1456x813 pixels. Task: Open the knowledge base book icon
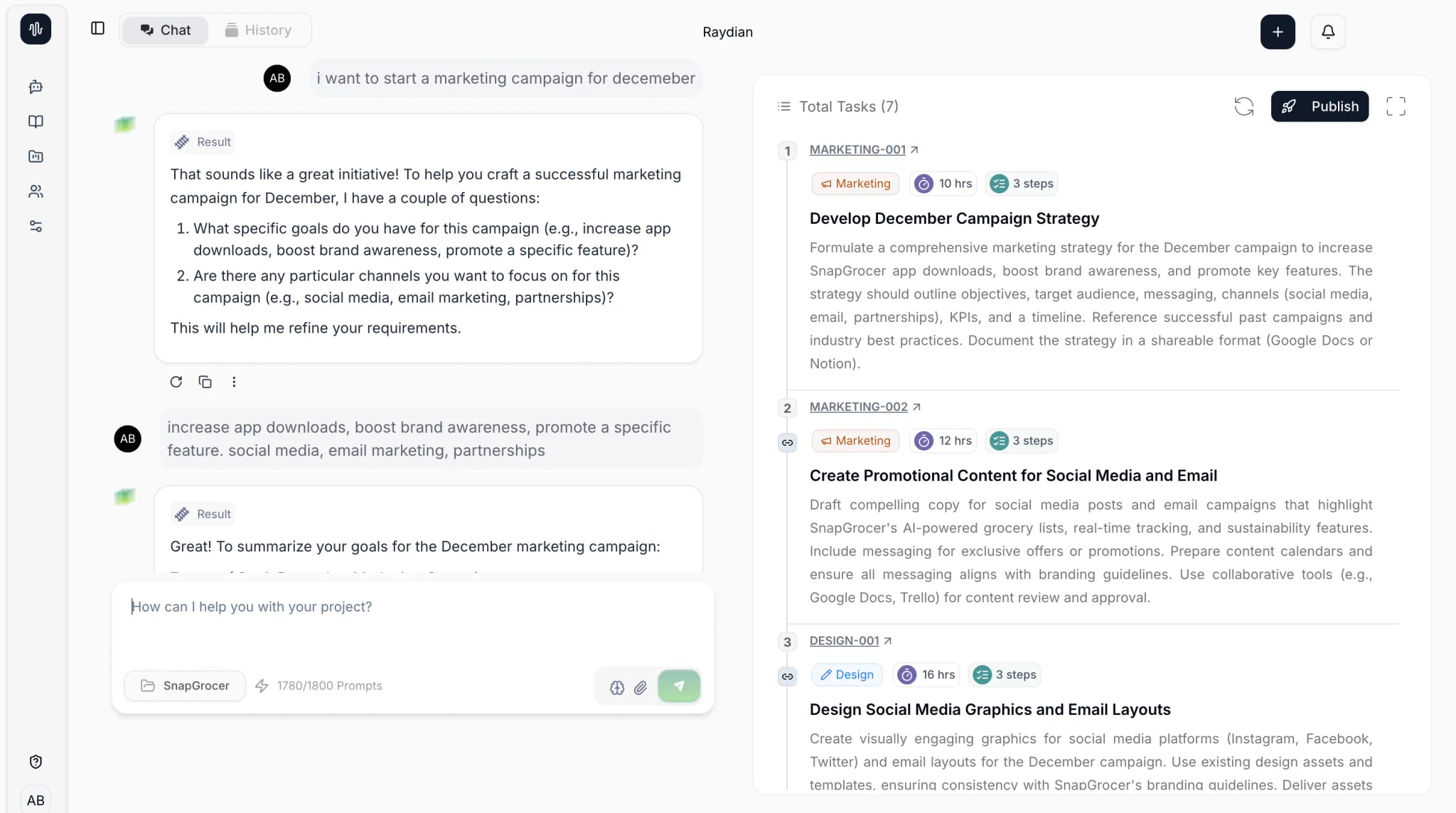[x=36, y=122]
